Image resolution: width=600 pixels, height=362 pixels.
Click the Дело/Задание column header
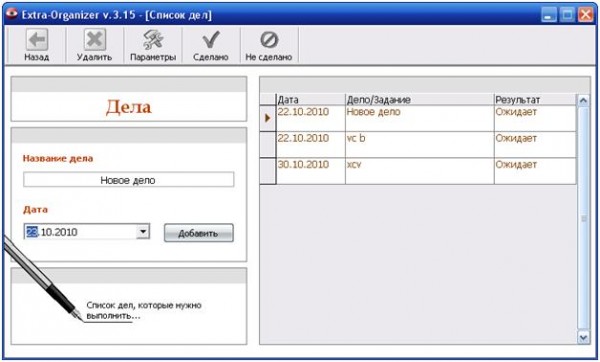click(x=419, y=100)
